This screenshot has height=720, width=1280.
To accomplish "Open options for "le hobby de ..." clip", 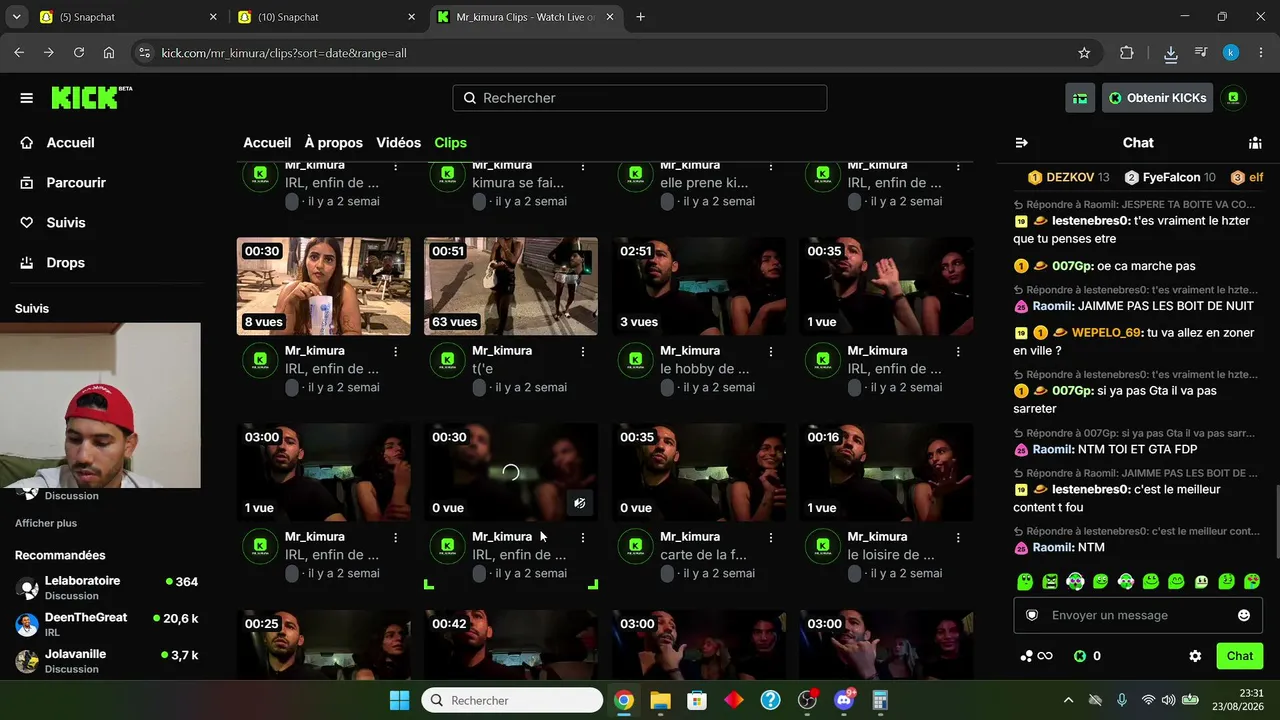I will pyautogui.click(x=771, y=352).
